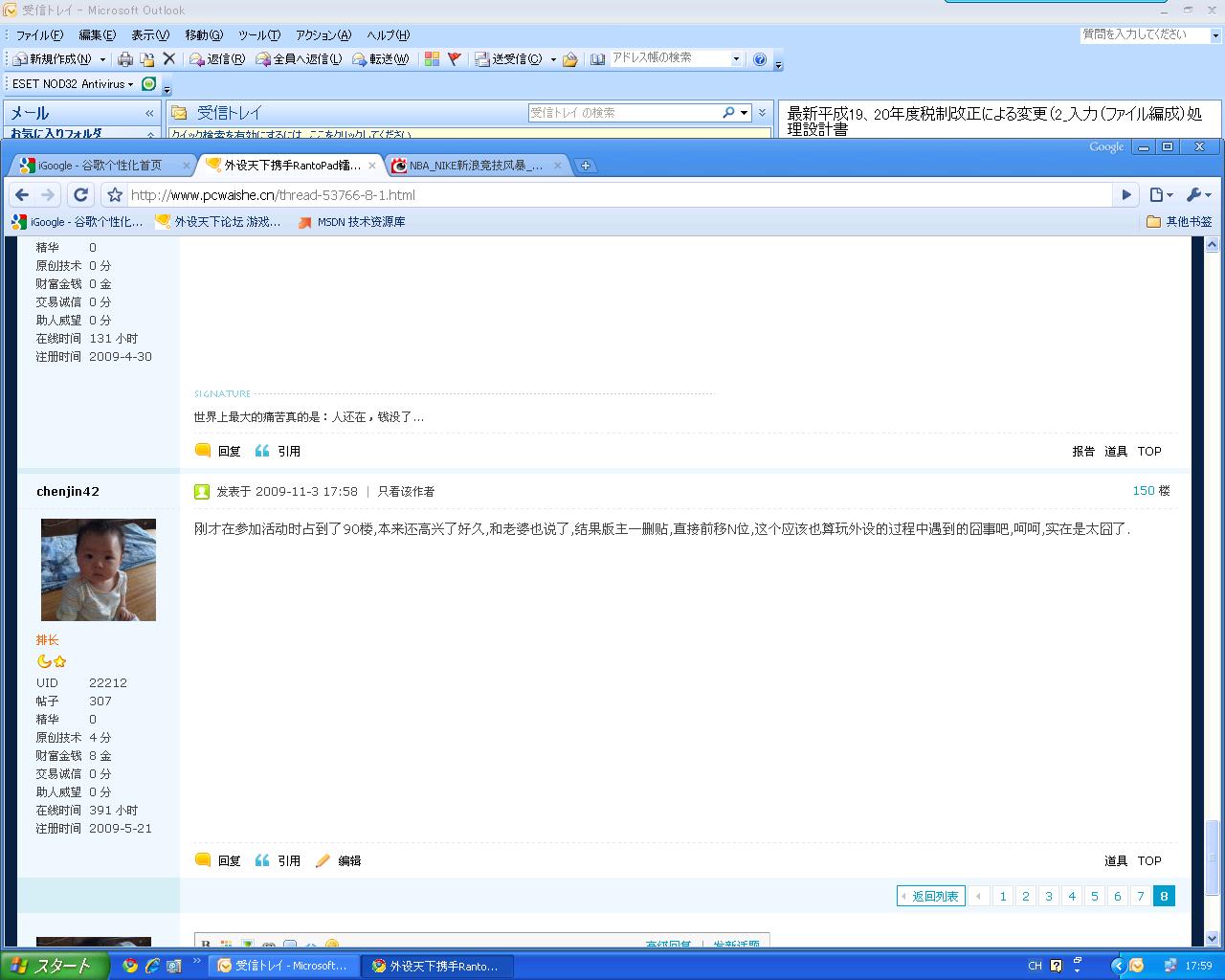The height and width of the screenshot is (980, 1225).
Task: Open the address book search dropdown
Action: [736, 59]
